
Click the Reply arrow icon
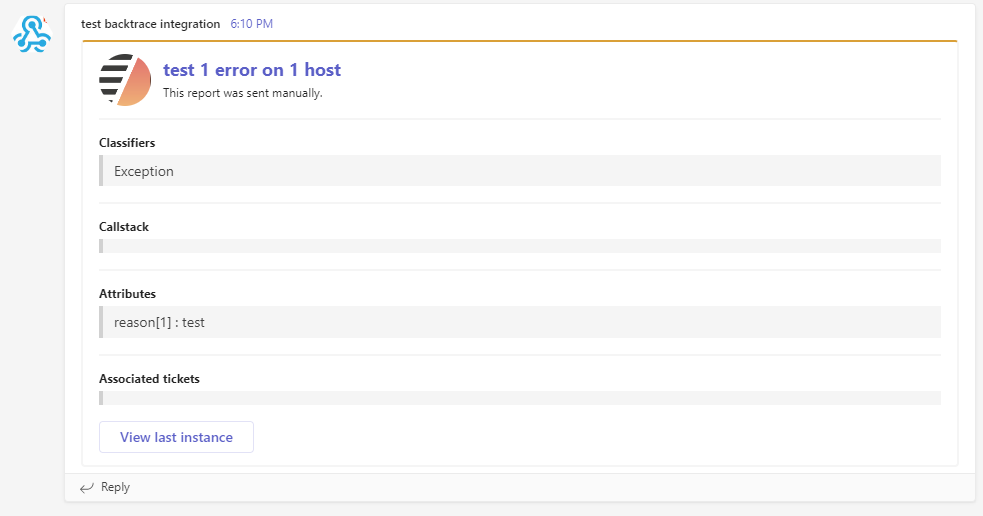tap(87, 487)
